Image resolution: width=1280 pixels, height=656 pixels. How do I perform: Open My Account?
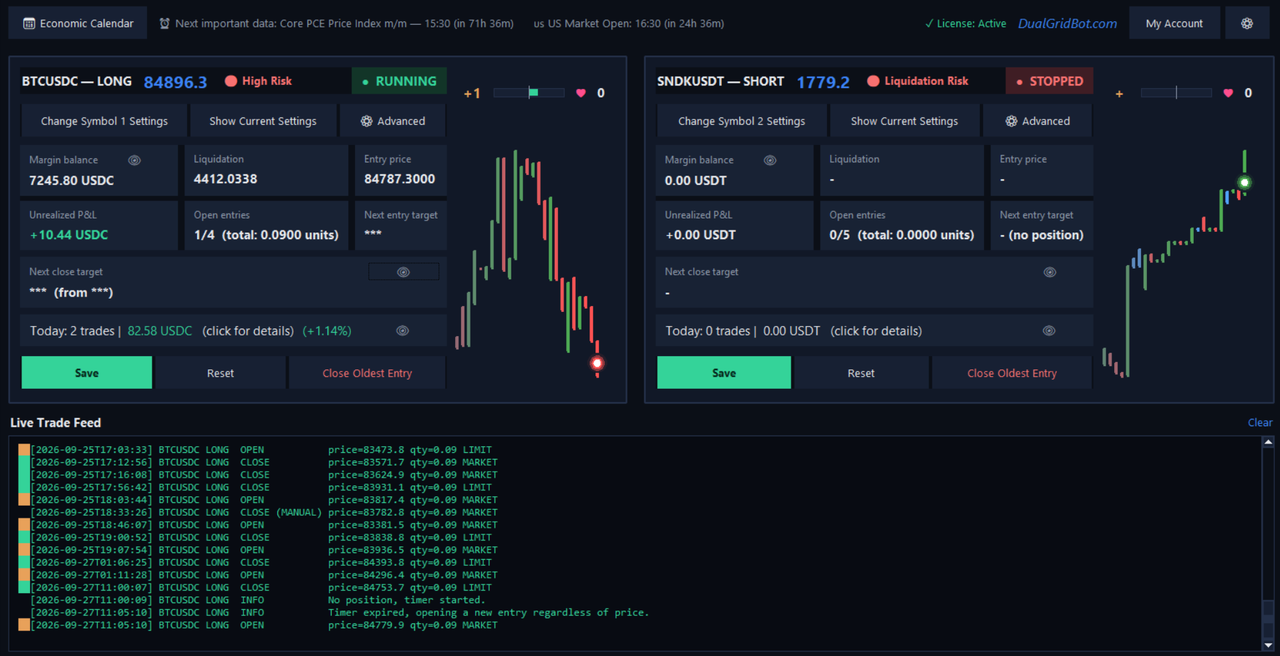(1174, 23)
